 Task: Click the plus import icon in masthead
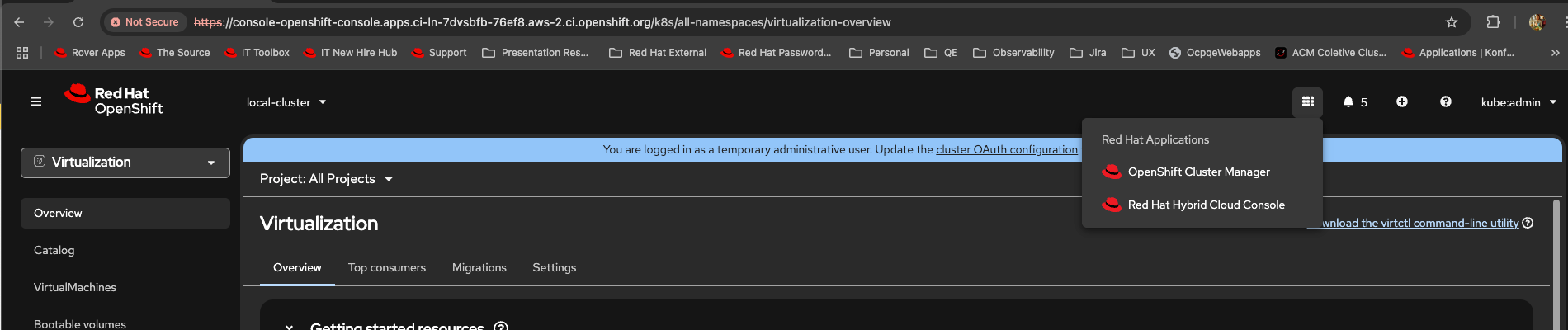pos(1402,101)
